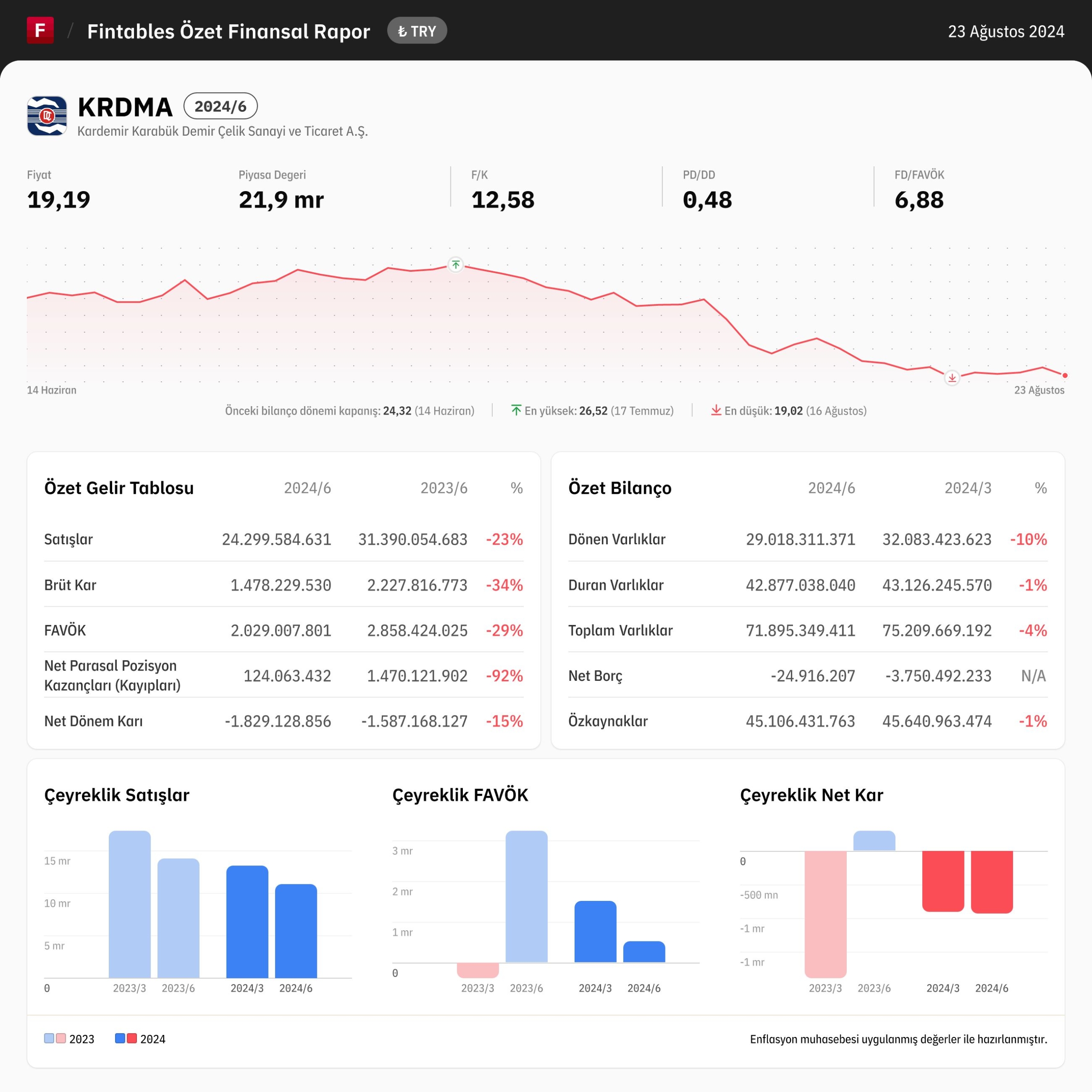Click Satışlar 2024/6 value 24.299.584.631
1092x1092 pixels.
pyautogui.click(x=276, y=539)
